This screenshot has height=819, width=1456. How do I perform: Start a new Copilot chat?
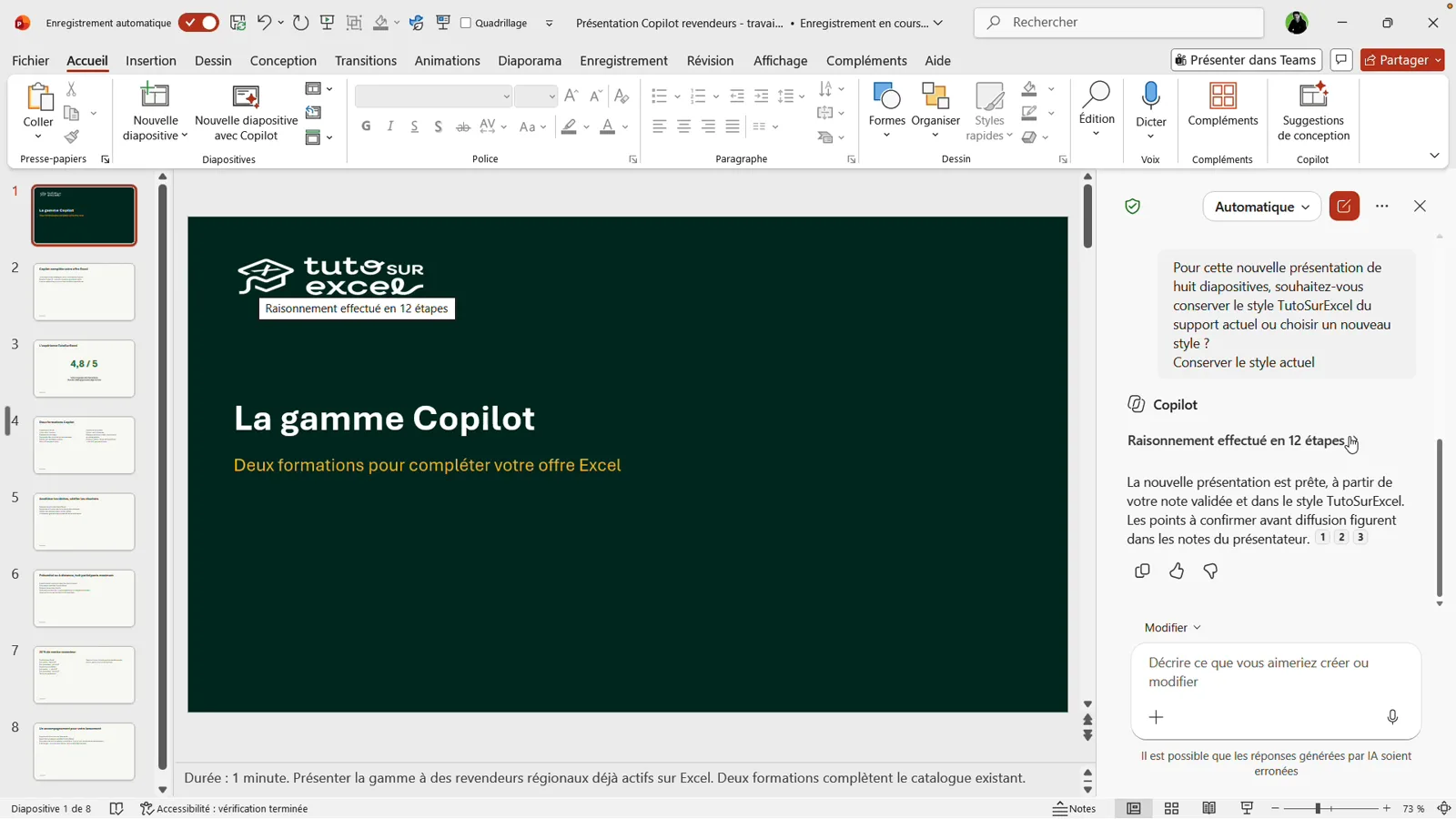point(1344,207)
